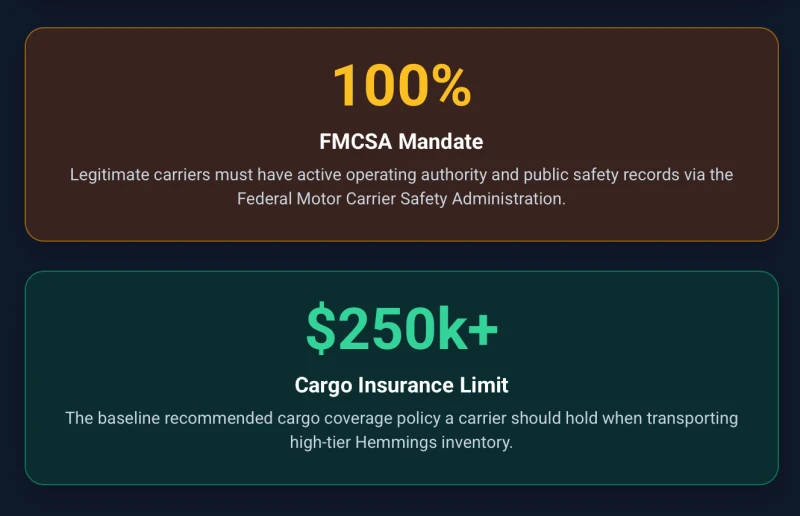This screenshot has width=800, height=516.
Task: Click the "high-tier Hemmings inventory" line
Action: [401, 442]
